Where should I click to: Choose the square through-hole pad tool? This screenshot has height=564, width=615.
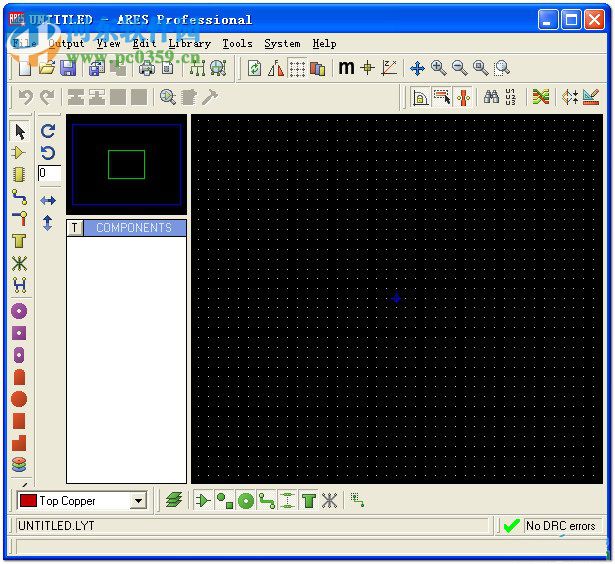point(19,333)
